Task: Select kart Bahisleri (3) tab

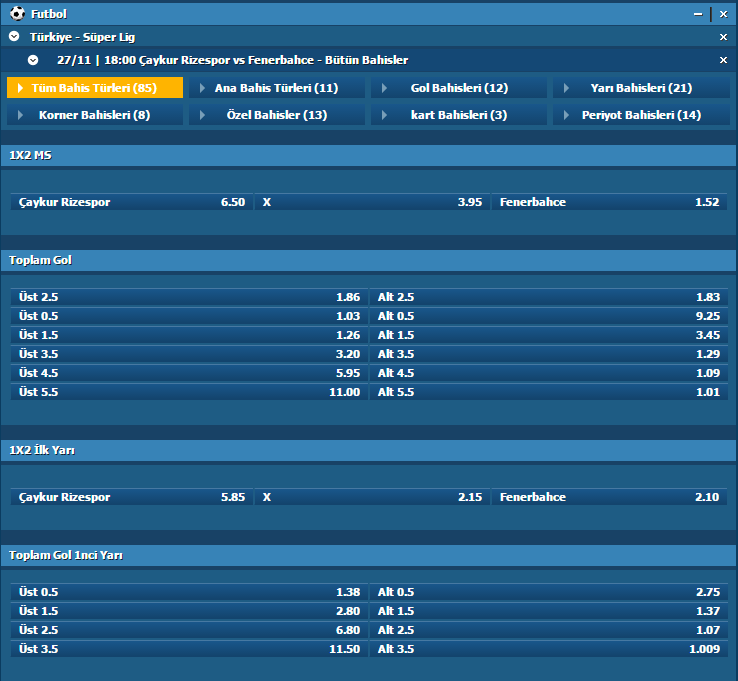Action: click(459, 115)
